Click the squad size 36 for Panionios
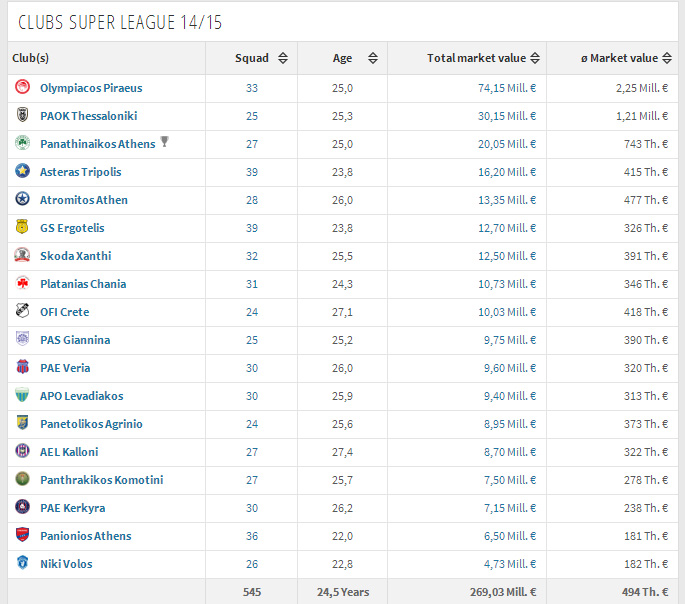Viewport: 685px width, 604px height. pyautogui.click(x=252, y=536)
